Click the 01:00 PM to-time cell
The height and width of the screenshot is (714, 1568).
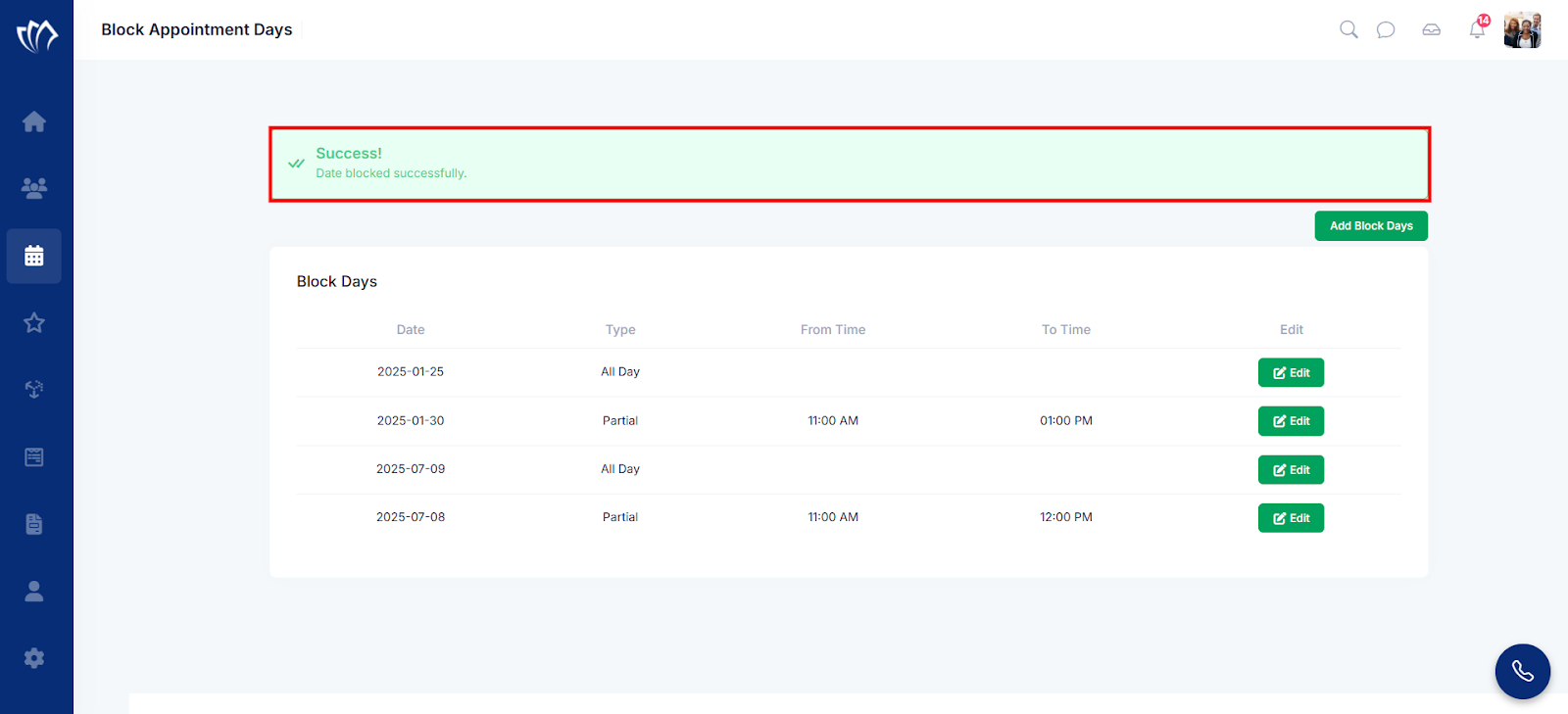point(1066,421)
